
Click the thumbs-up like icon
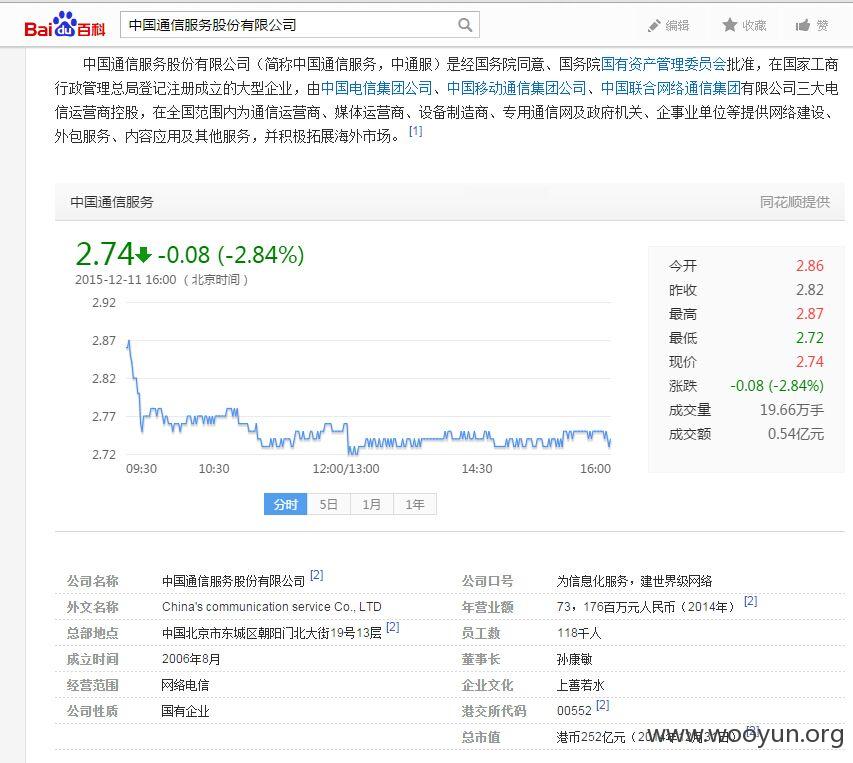tap(803, 25)
